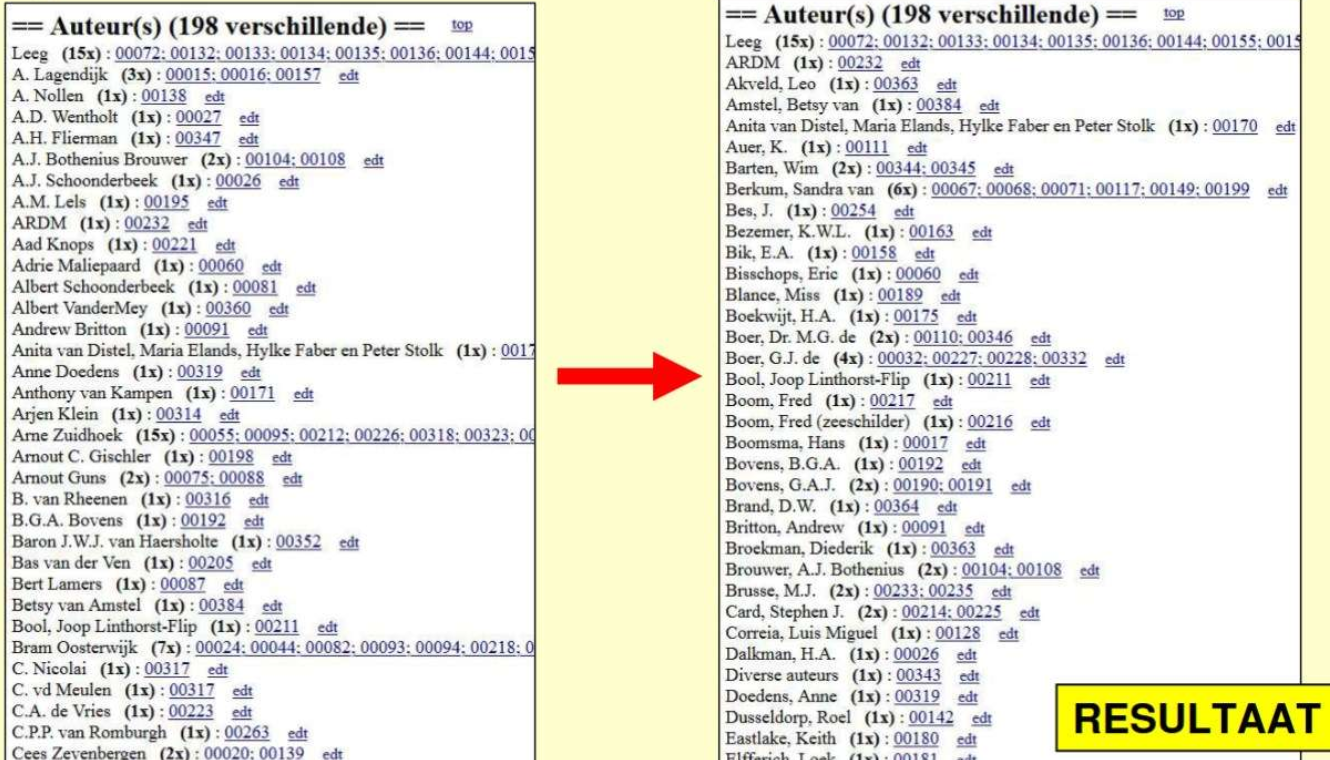The image size is (1330, 760).
Task: Open record 00263 for C.P.P. van Romburgh
Action: coord(247,732)
